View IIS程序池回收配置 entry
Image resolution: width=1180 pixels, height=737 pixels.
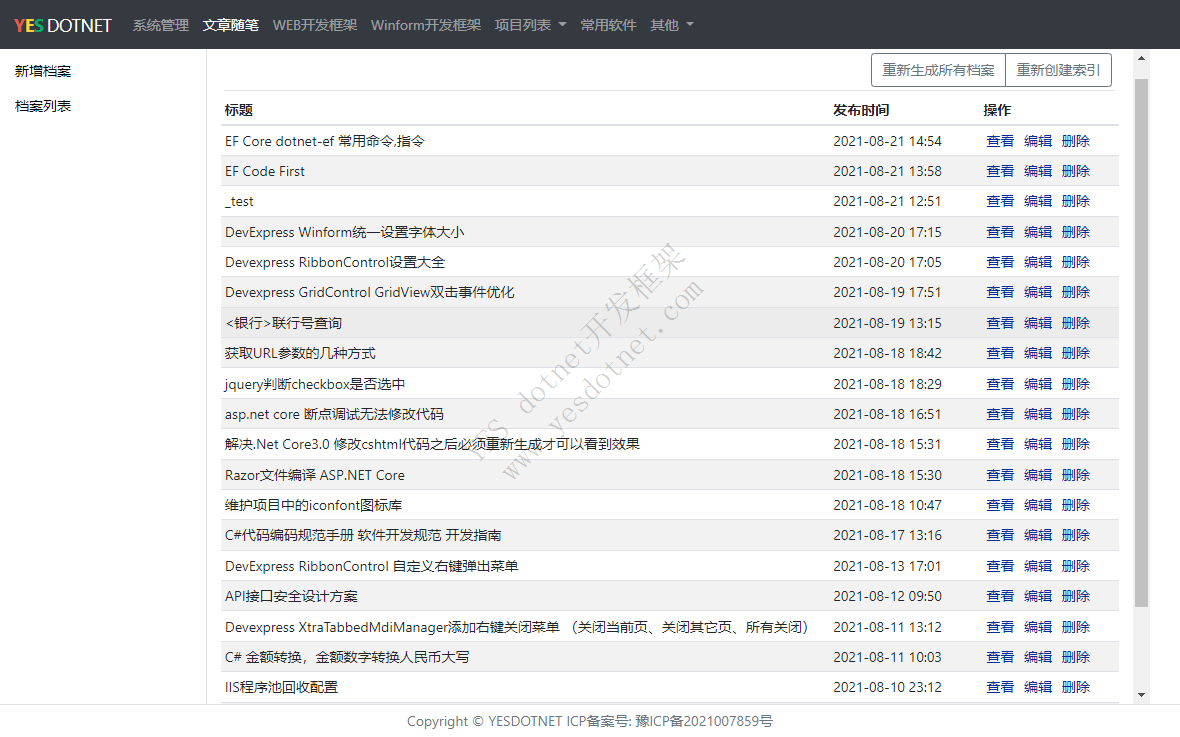pos(1000,687)
